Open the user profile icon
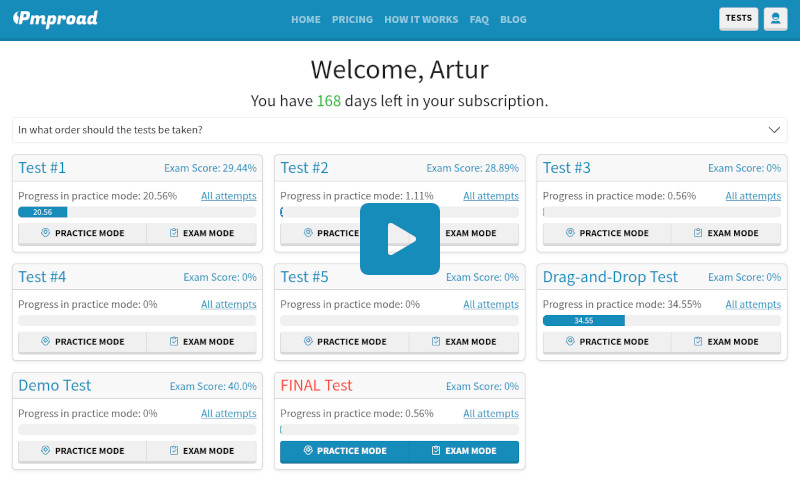This screenshot has height=479, width=800. pyautogui.click(x=775, y=19)
